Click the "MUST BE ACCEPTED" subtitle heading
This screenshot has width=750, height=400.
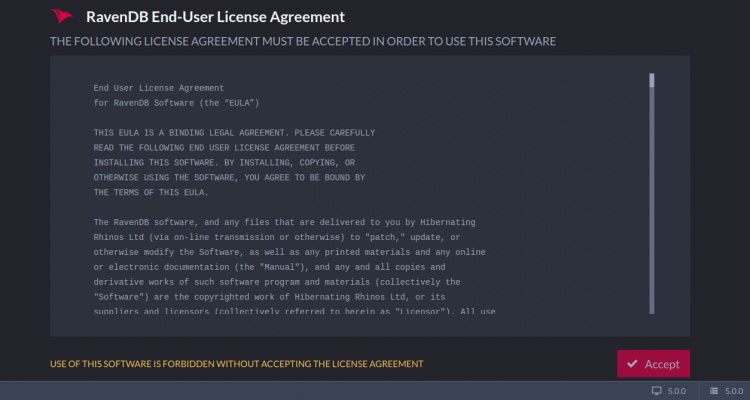click(x=303, y=41)
